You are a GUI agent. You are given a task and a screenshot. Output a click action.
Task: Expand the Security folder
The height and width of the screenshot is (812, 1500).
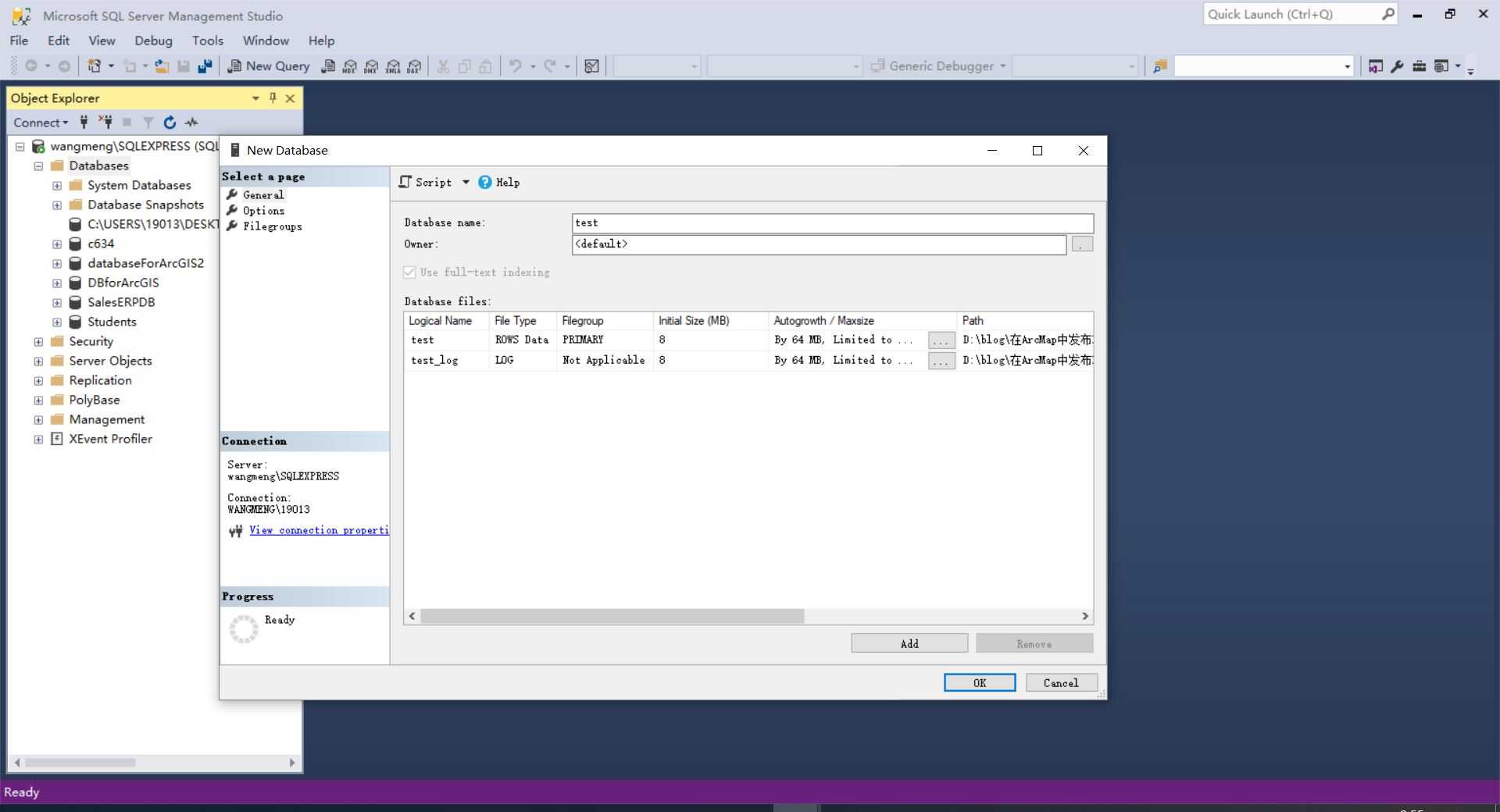pos(38,341)
